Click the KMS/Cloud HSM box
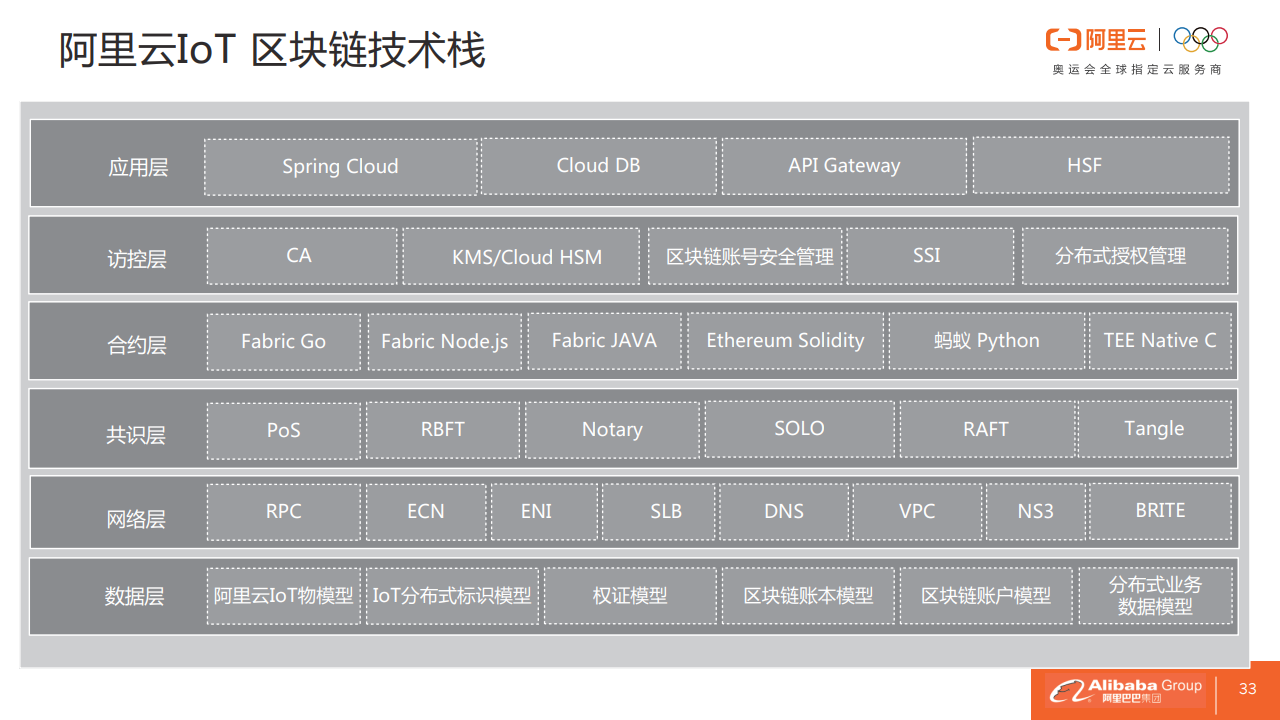1280x720 pixels. coord(521,256)
